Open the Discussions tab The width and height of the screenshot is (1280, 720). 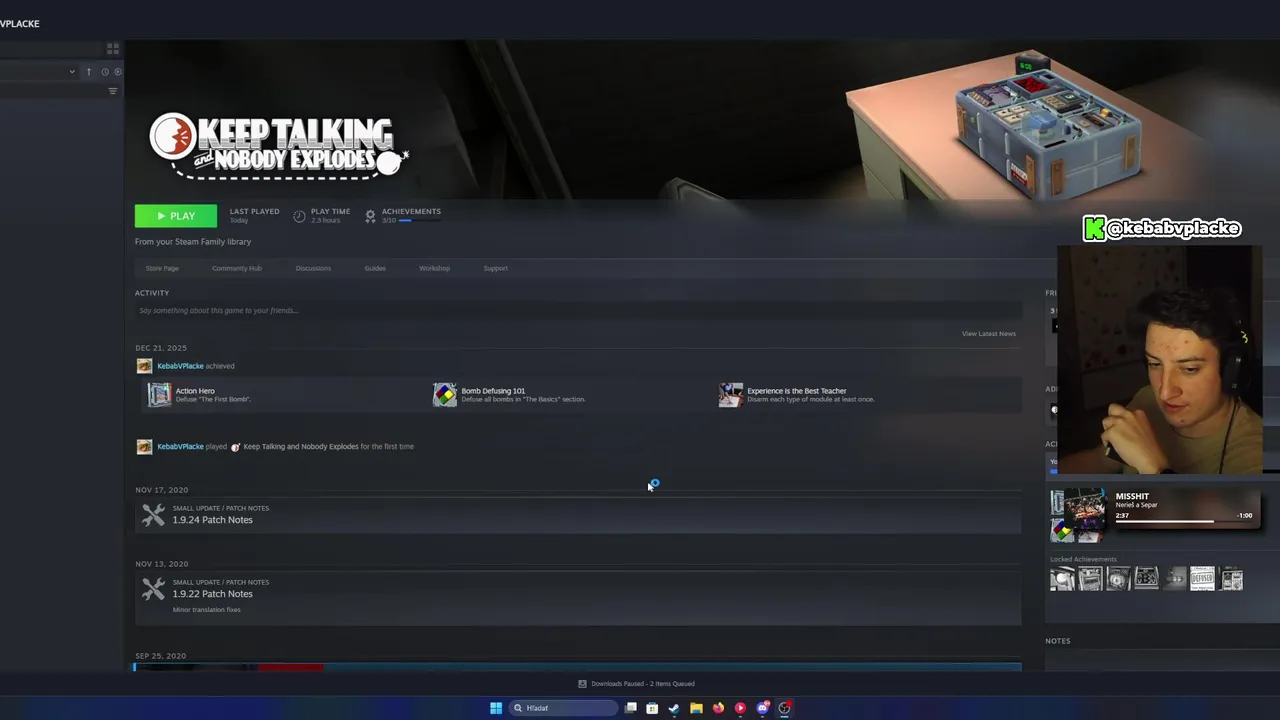click(313, 268)
